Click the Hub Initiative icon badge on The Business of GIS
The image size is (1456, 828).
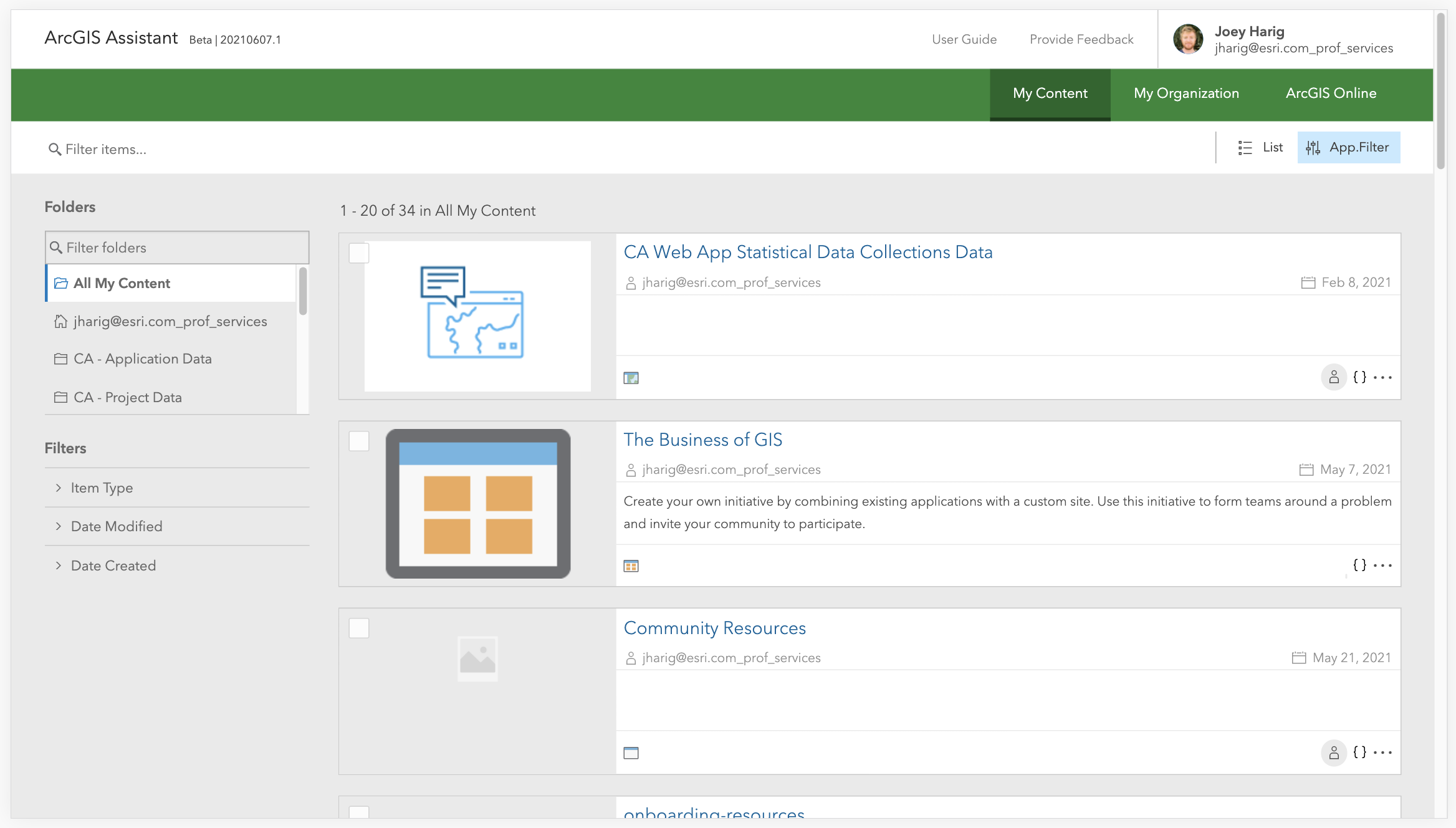click(631, 565)
